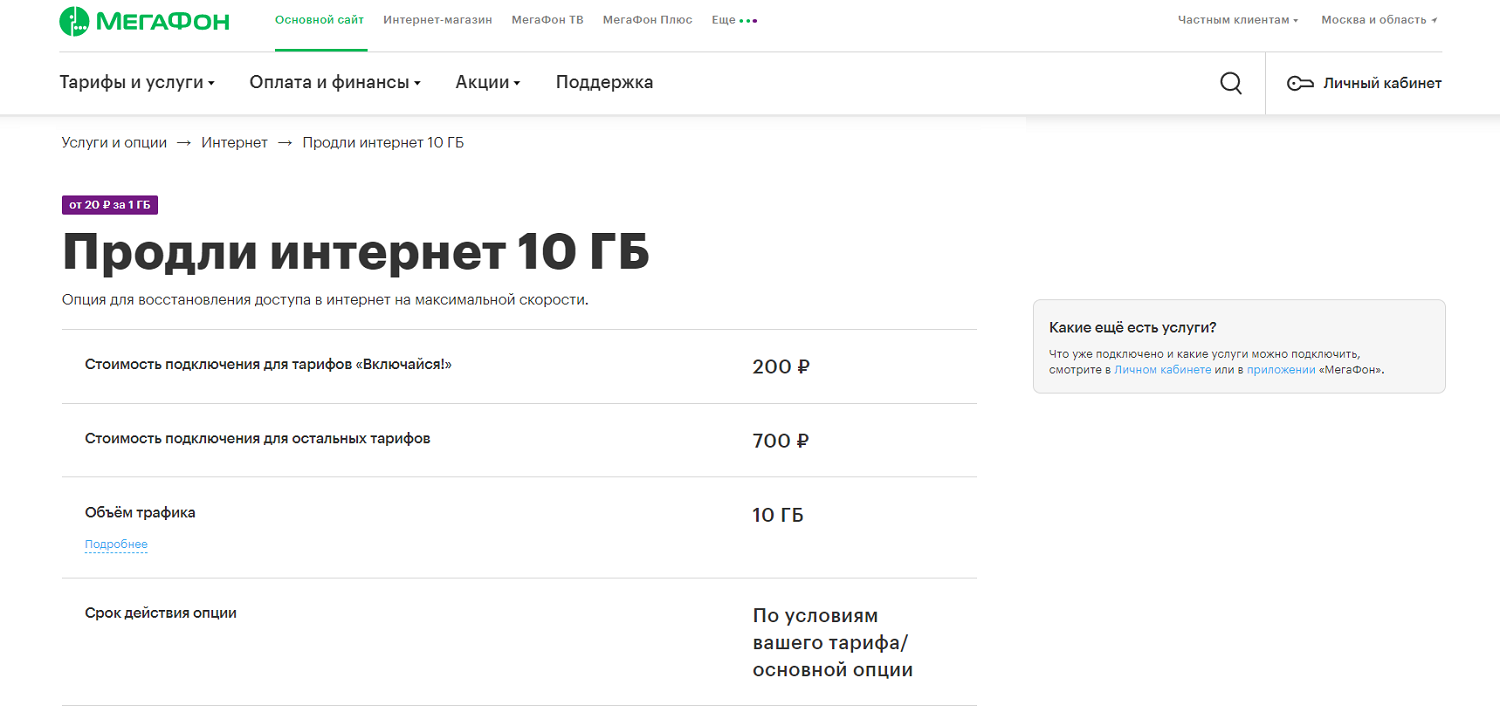Open the Поддержка section
Image resolution: width=1500 pixels, height=719 pixels.
click(x=605, y=82)
